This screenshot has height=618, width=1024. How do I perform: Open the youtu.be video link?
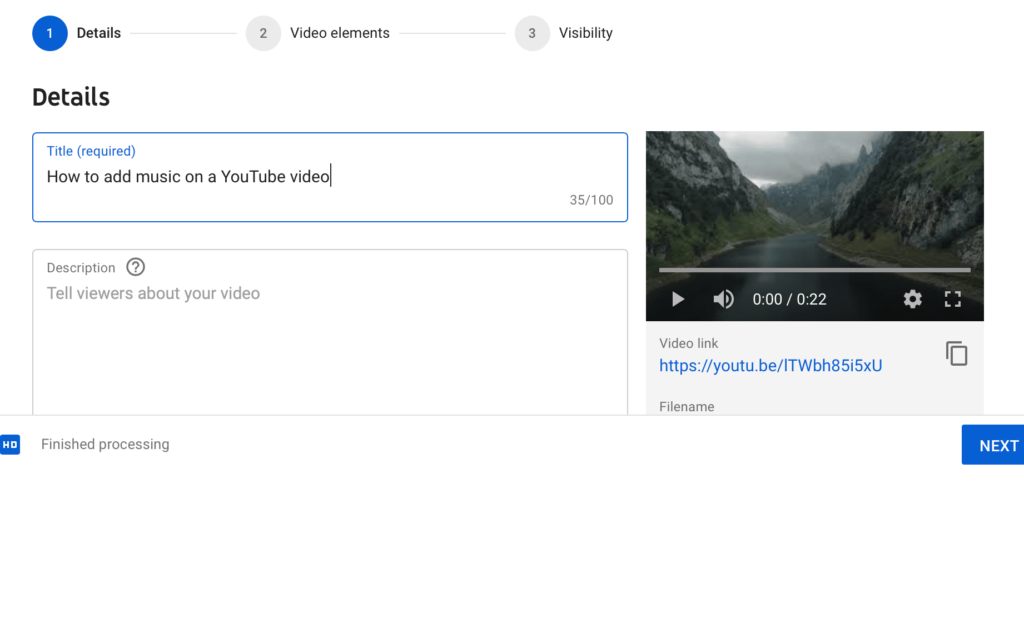pyautogui.click(x=771, y=365)
